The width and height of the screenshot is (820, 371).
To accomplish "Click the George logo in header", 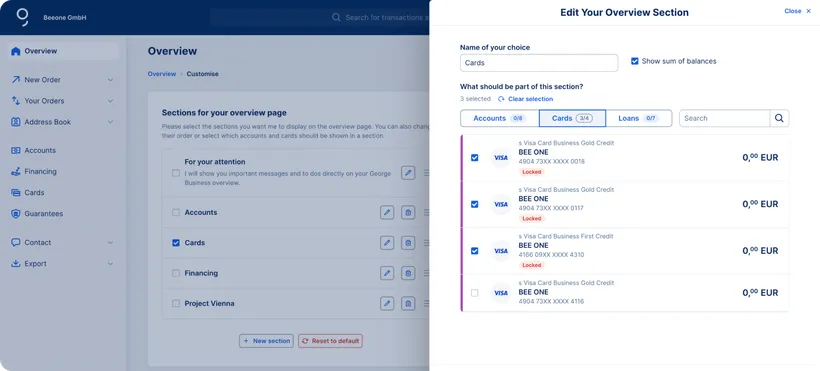I will (x=22, y=17).
